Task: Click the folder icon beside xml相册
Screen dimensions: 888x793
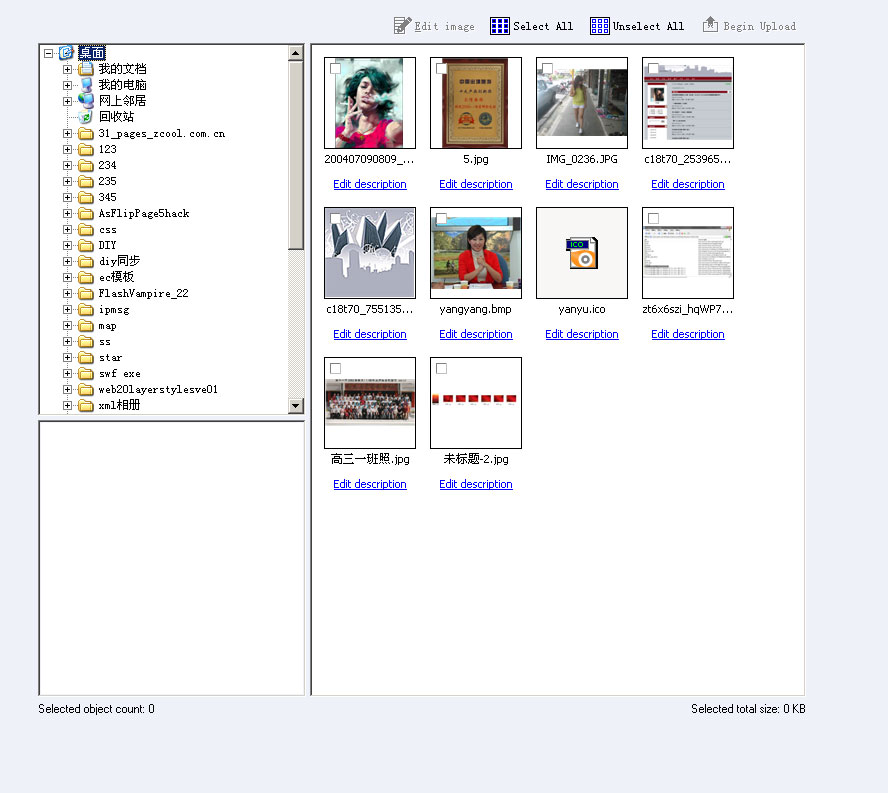Action: pyautogui.click(x=86, y=405)
